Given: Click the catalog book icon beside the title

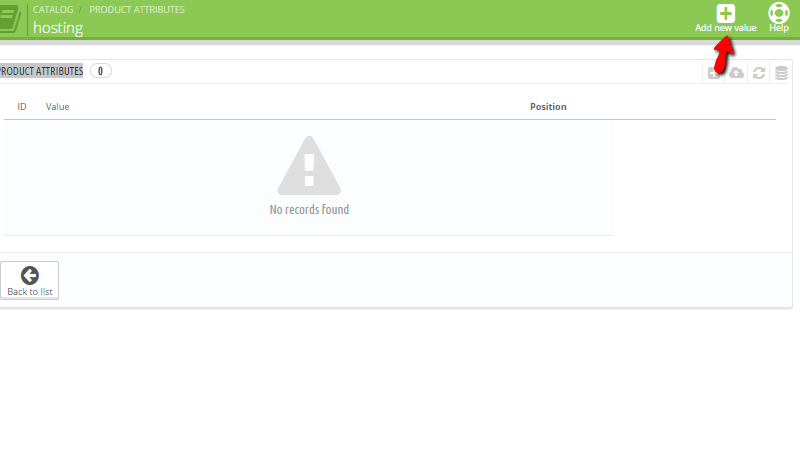Looking at the screenshot, I should (11, 20).
